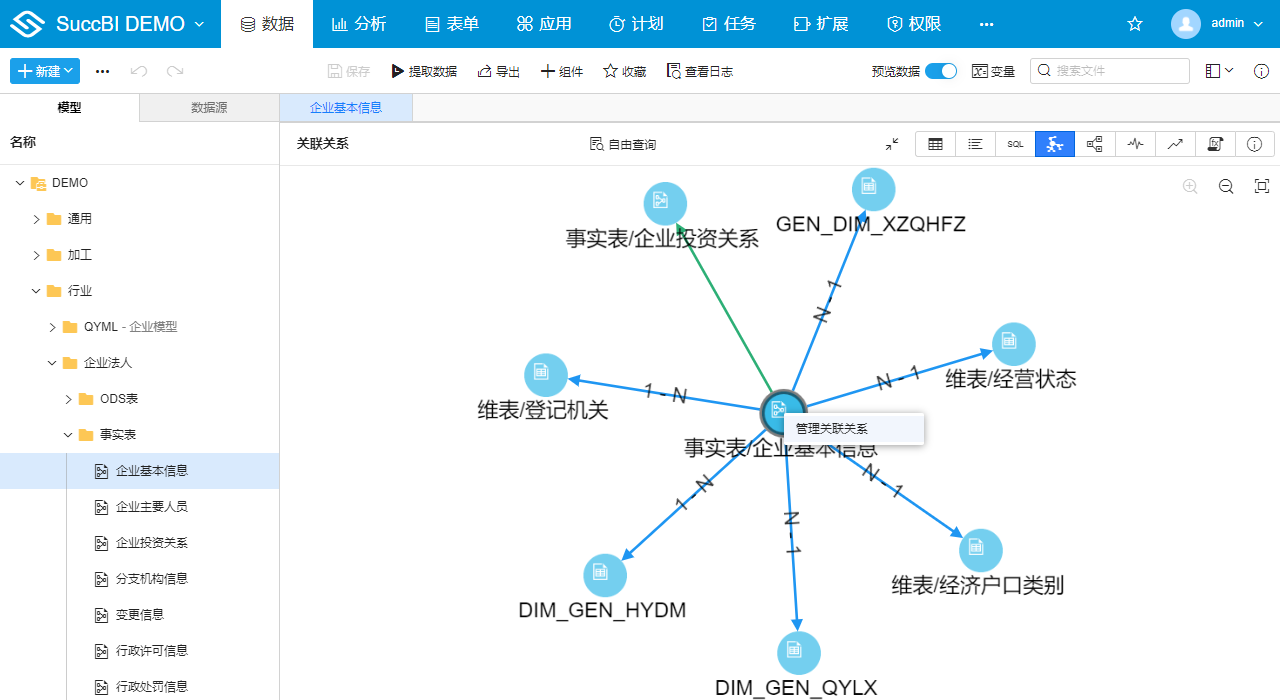Click the fit-to-screen icon in the canvas
This screenshot has height=700, width=1280.
coord(1261,186)
